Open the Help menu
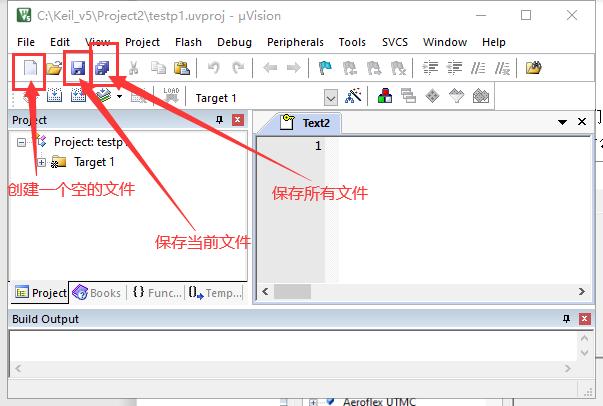603x406 pixels. [494, 42]
